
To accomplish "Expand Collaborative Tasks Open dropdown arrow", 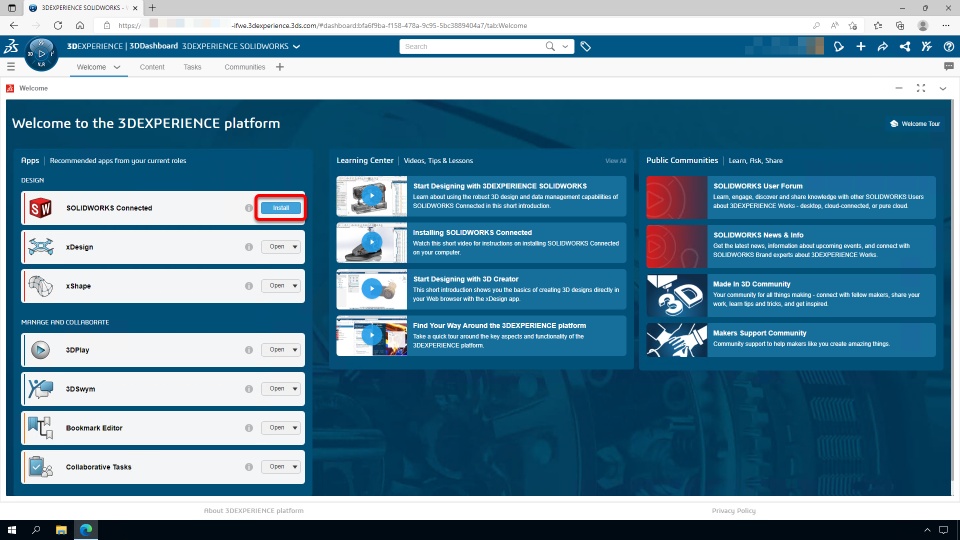I will 294,467.
